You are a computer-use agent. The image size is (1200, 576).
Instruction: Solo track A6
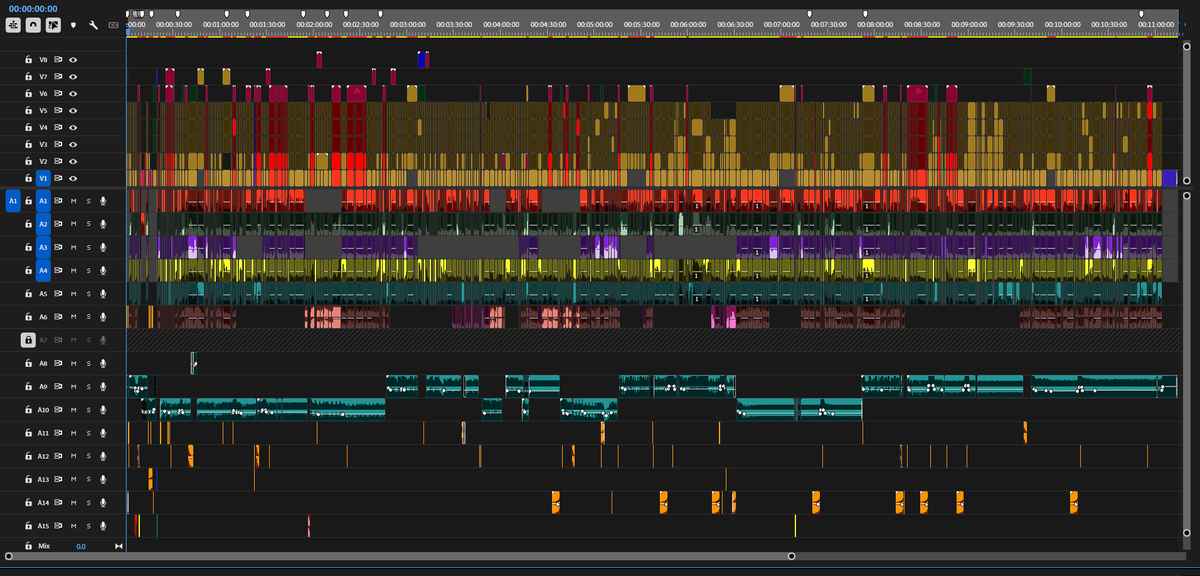[x=88, y=317]
